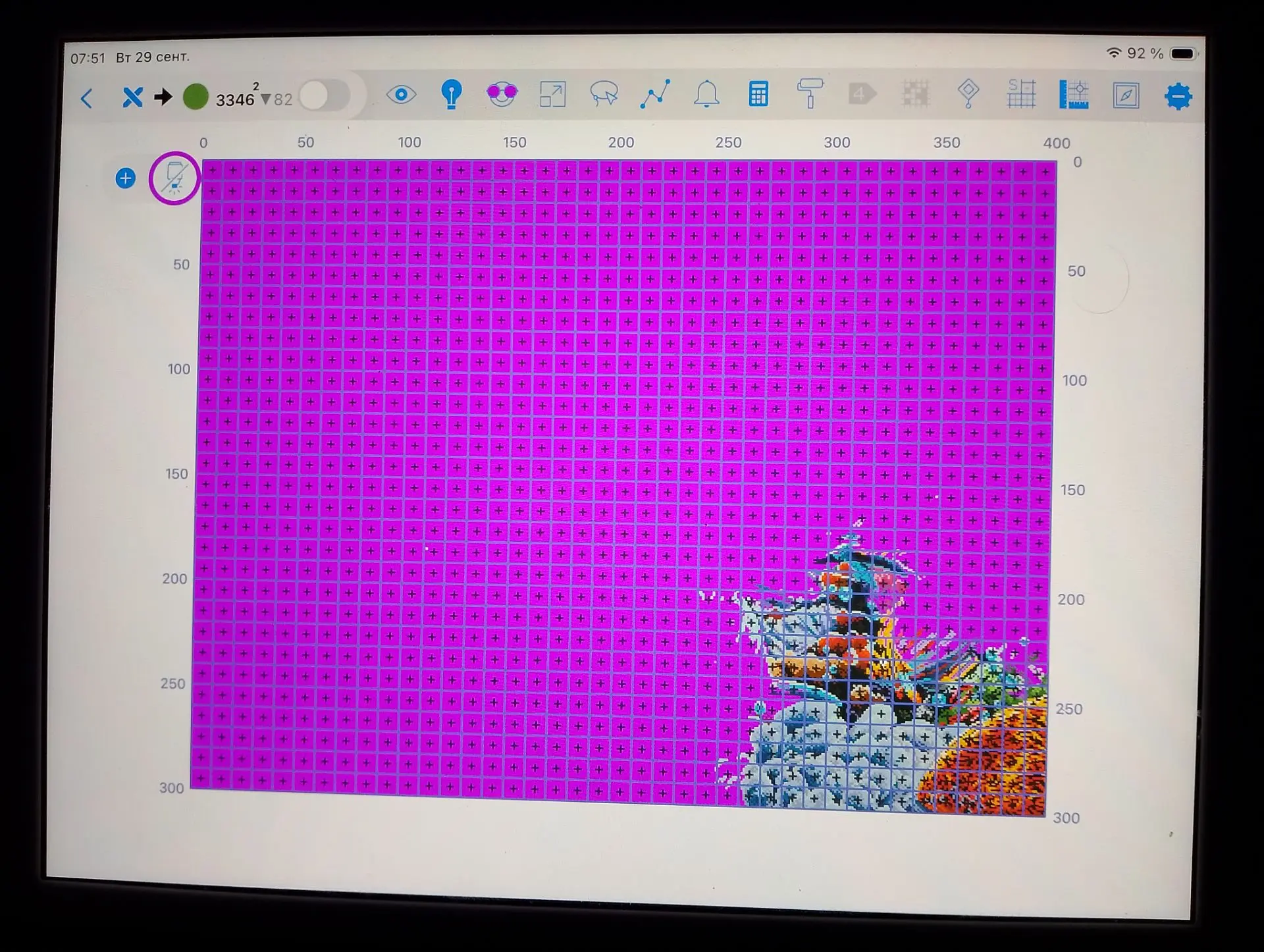This screenshot has width=1264, height=952.
Task: Tap the black arrow icon
Action: (163, 97)
